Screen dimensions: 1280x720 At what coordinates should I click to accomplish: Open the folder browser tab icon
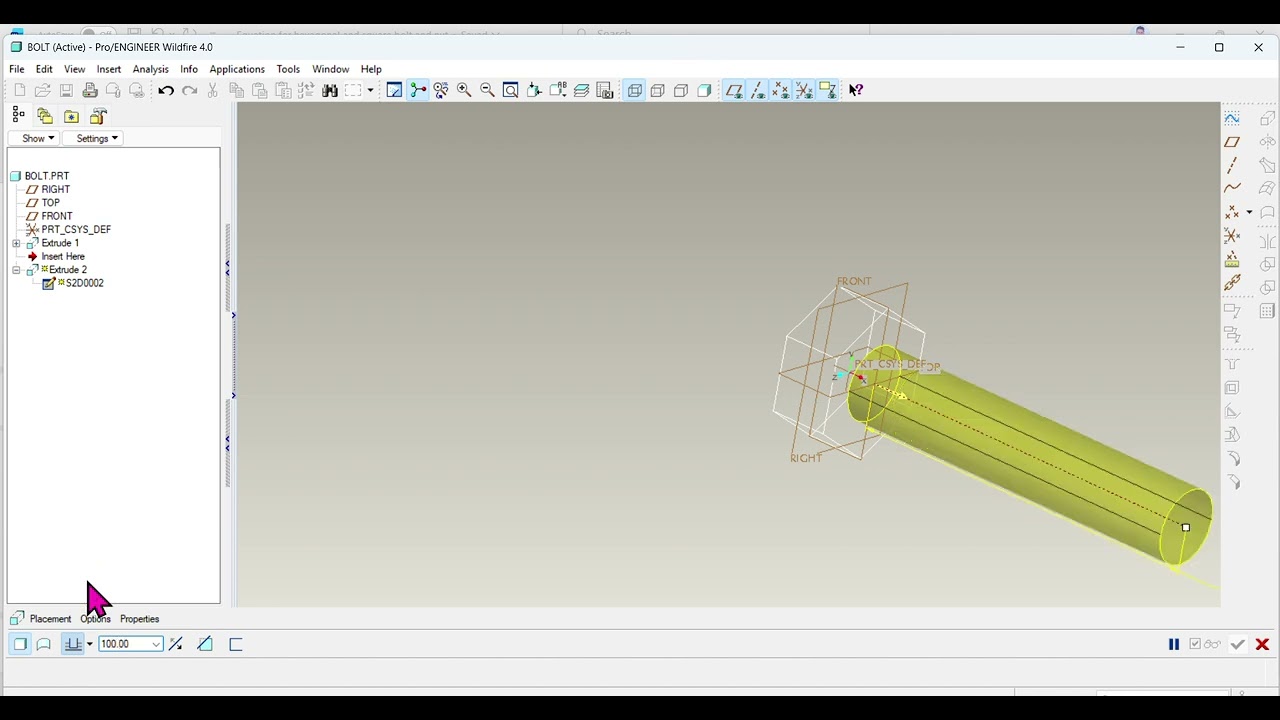tap(45, 116)
